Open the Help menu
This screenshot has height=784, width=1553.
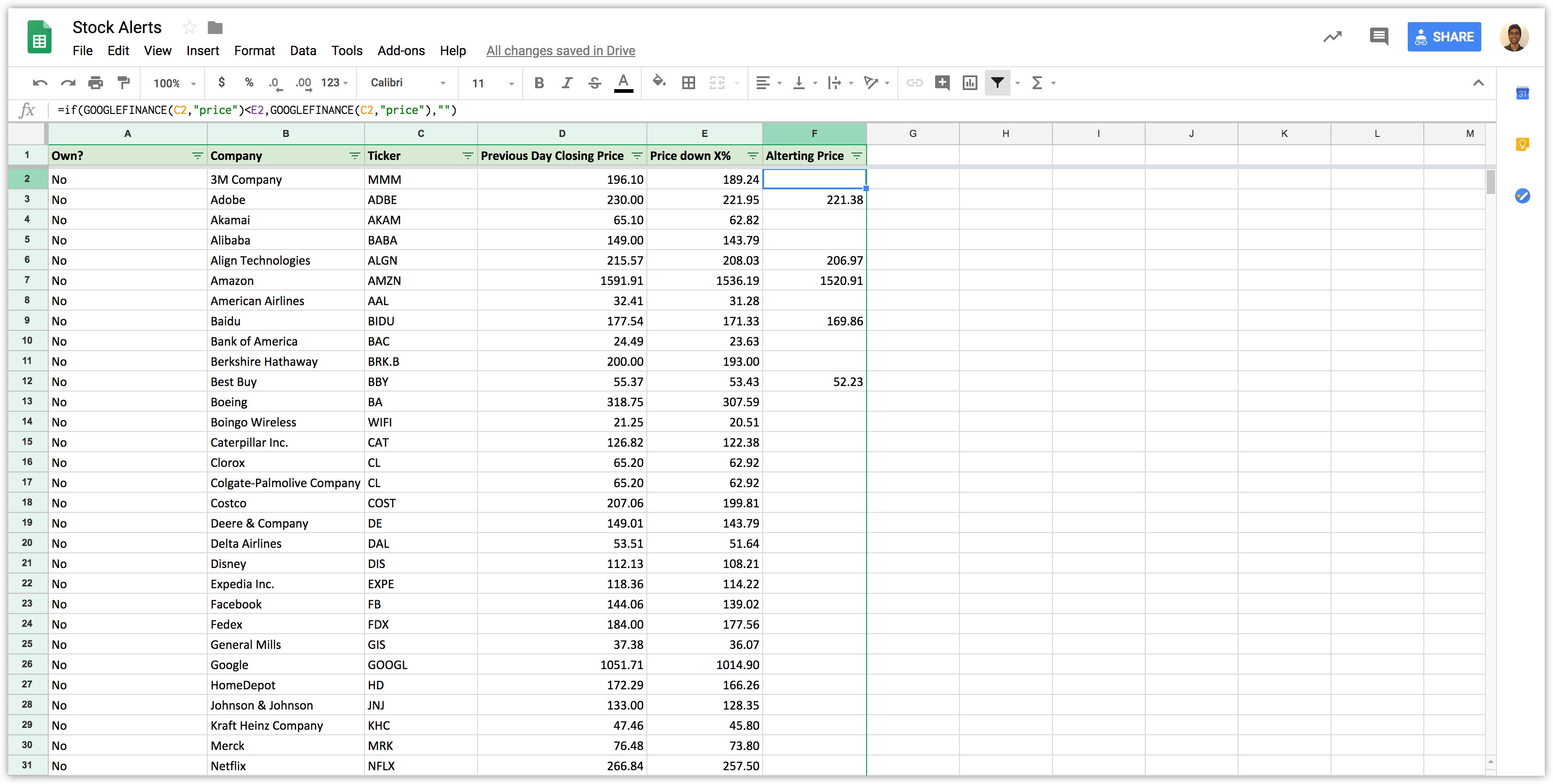click(453, 51)
